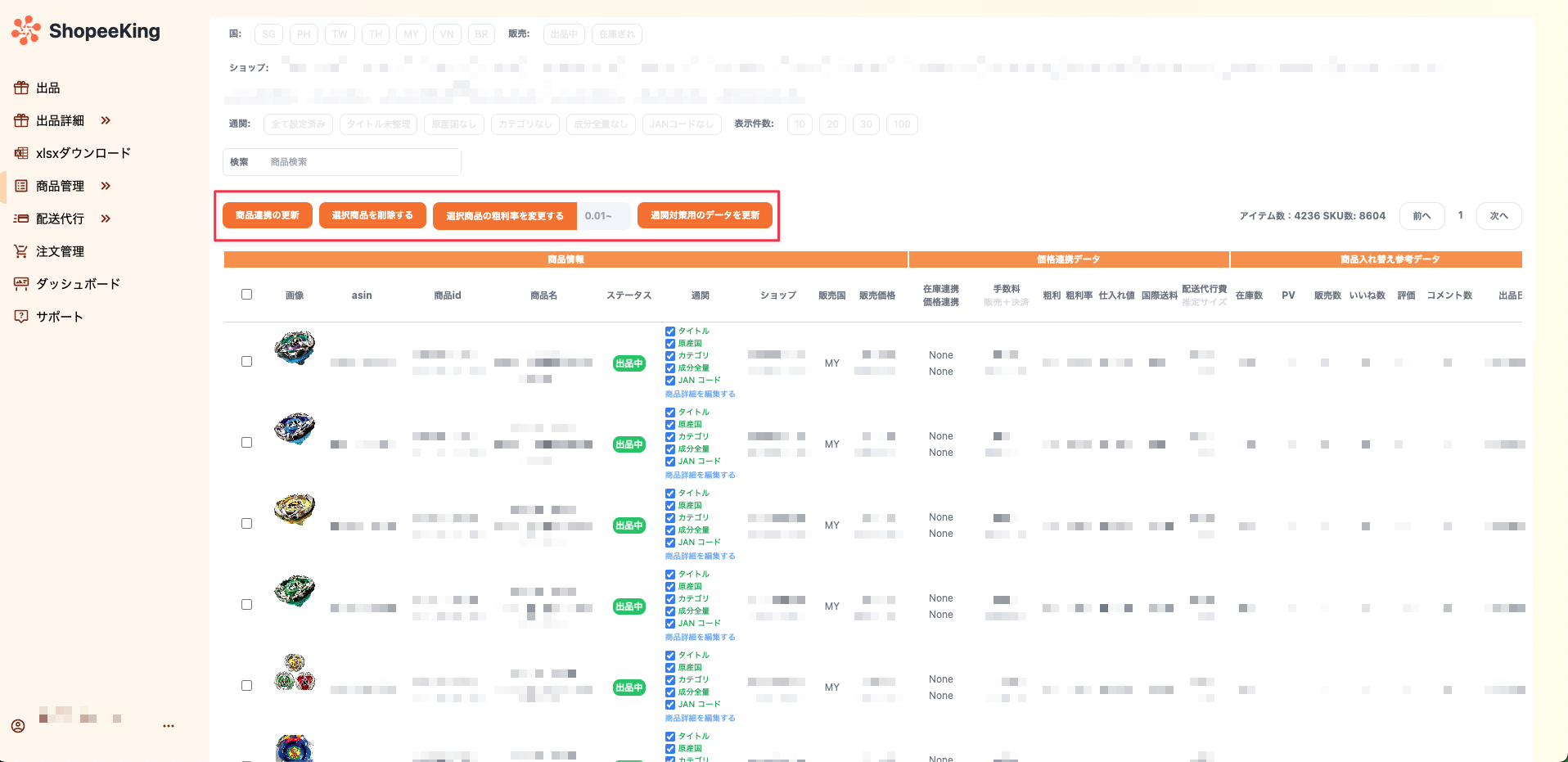Expand the 出品詳細 submenu chevron
Image resolution: width=1568 pixels, height=762 pixels.
(x=106, y=120)
